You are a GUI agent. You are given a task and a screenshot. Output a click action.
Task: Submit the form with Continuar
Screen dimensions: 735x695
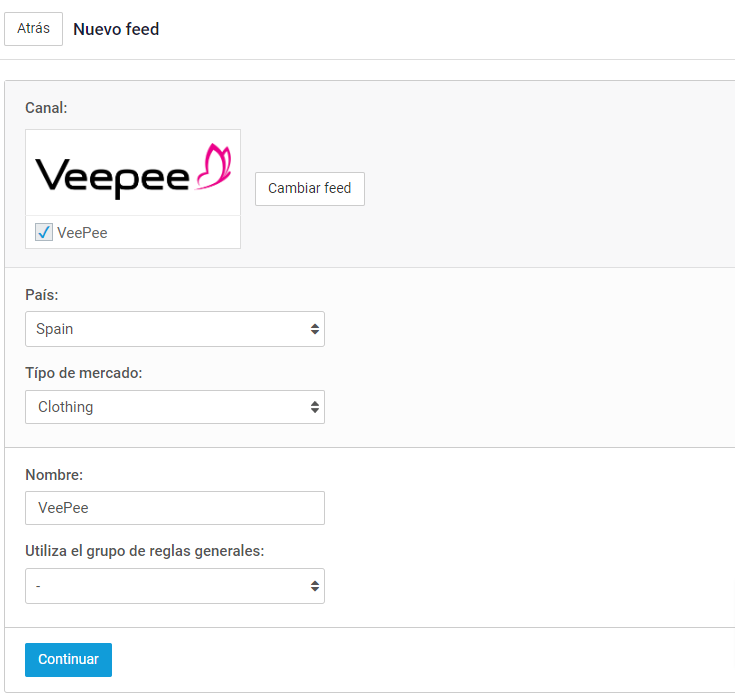[x=68, y=659]
